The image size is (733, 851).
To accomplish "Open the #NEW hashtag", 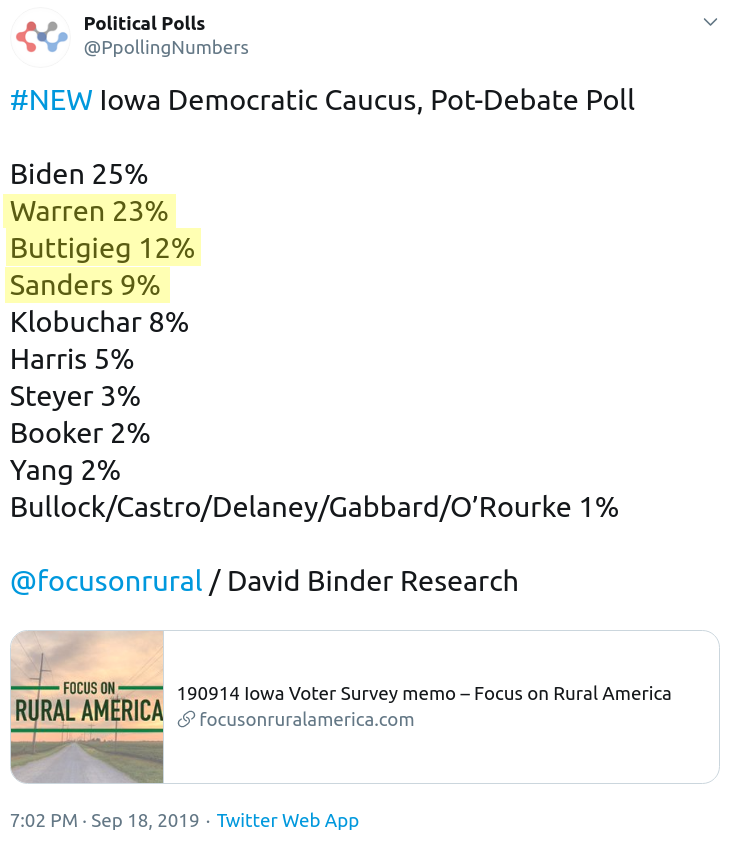I will pyautogui.click(x=52, y=100).
